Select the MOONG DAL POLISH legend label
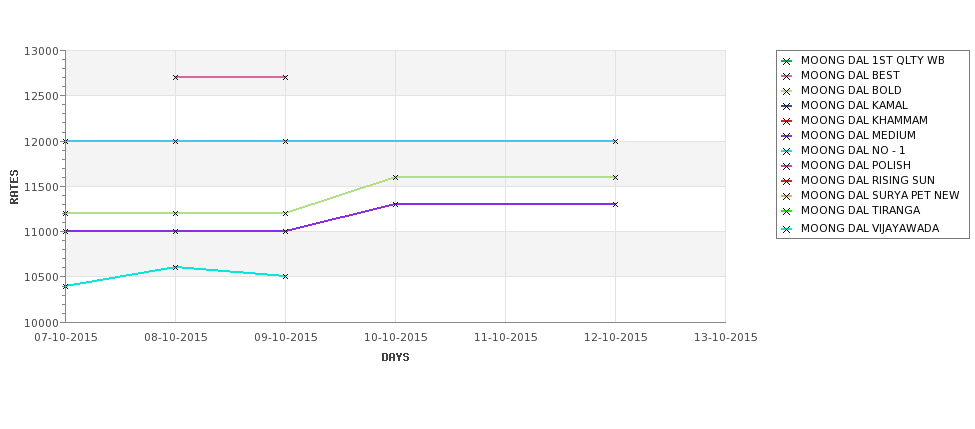Image resolution: width=975 pixels, height=429 pixels. (856, 165)
